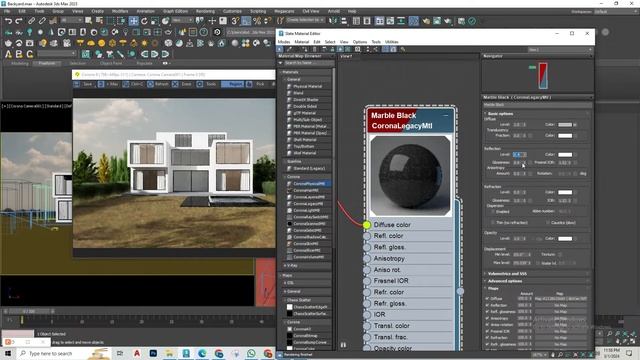Screen dimensions: 640x360
Task: Toggle Region button in render window
Action: point(232,84)
